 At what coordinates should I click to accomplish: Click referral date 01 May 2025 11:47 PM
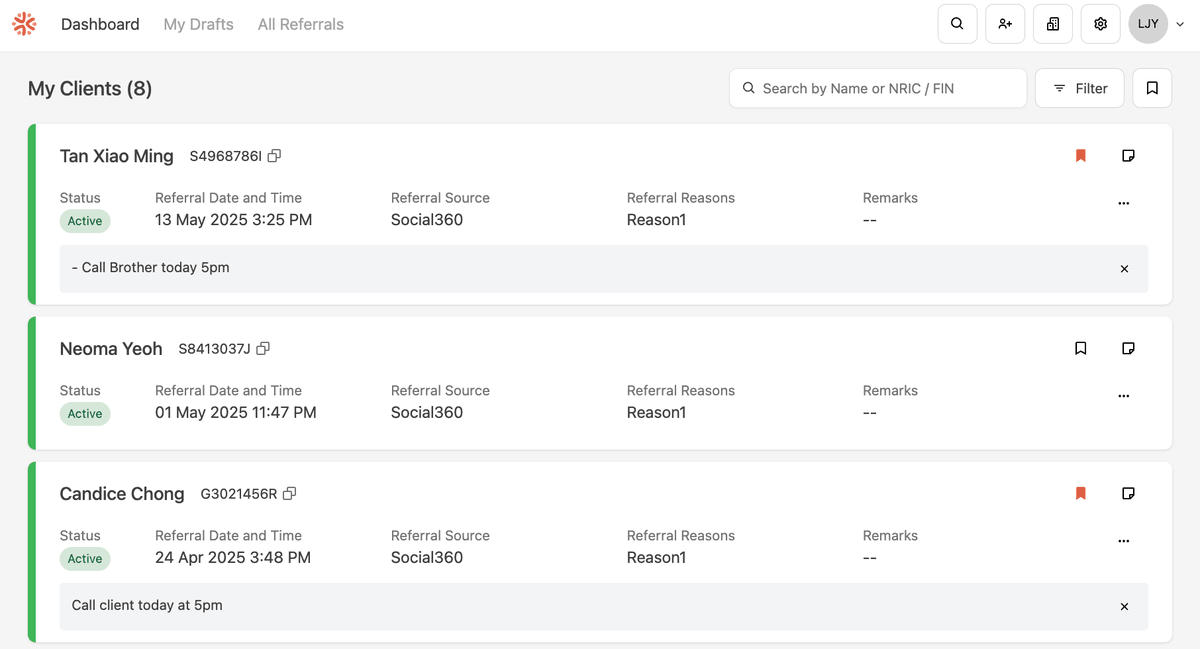point(236,413)
